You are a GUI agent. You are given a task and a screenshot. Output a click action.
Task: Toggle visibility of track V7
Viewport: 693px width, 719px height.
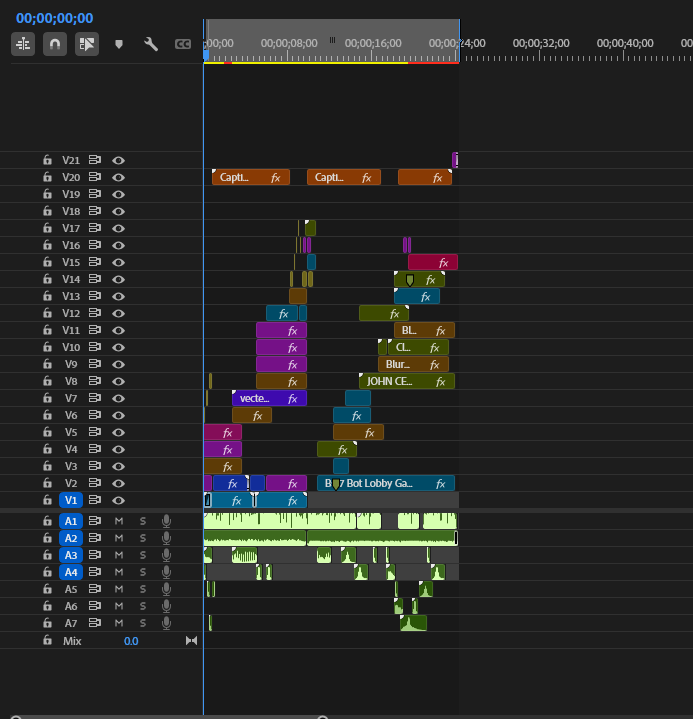(x=118, y=398)
